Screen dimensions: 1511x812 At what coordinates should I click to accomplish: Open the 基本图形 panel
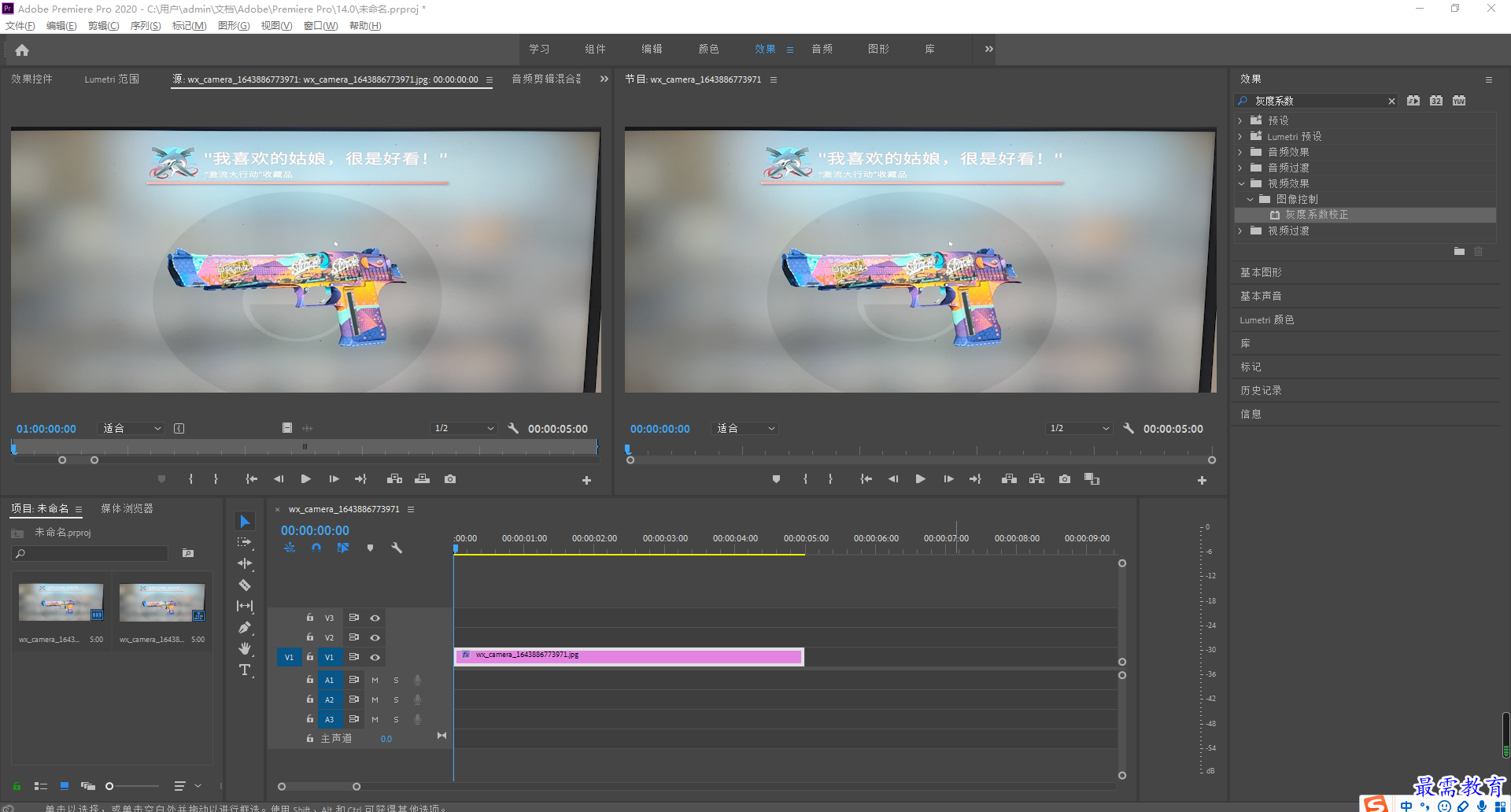click(x=1261, y=272)
